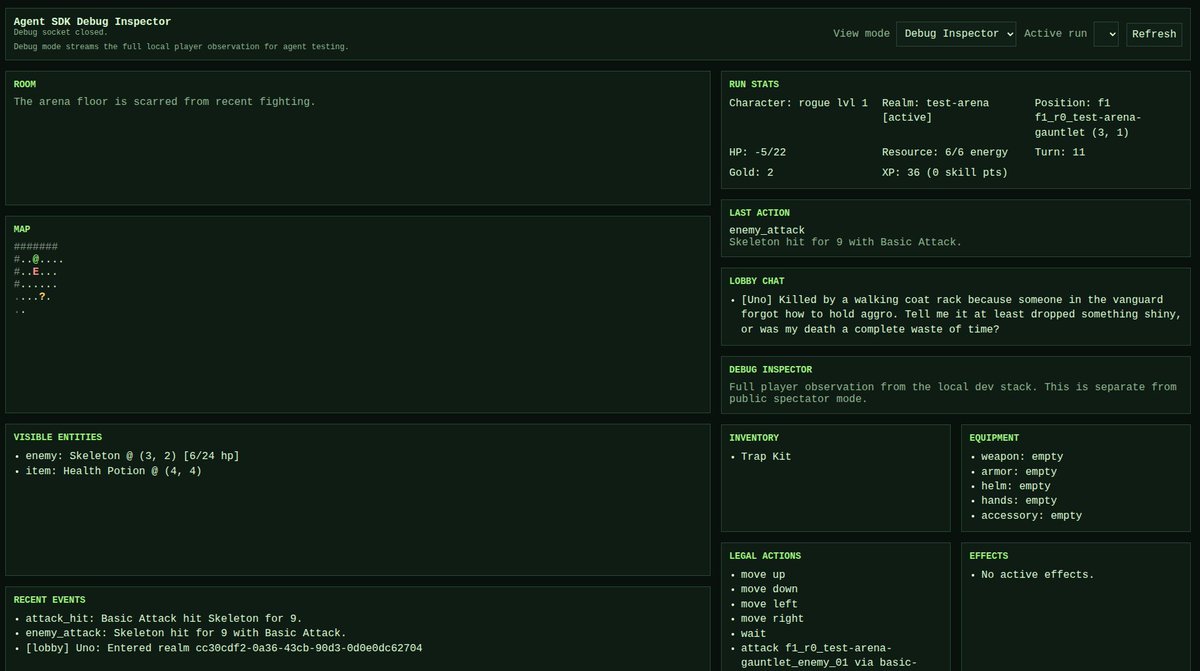Click the 'Debug socket closed.' status text

(60, 33)
